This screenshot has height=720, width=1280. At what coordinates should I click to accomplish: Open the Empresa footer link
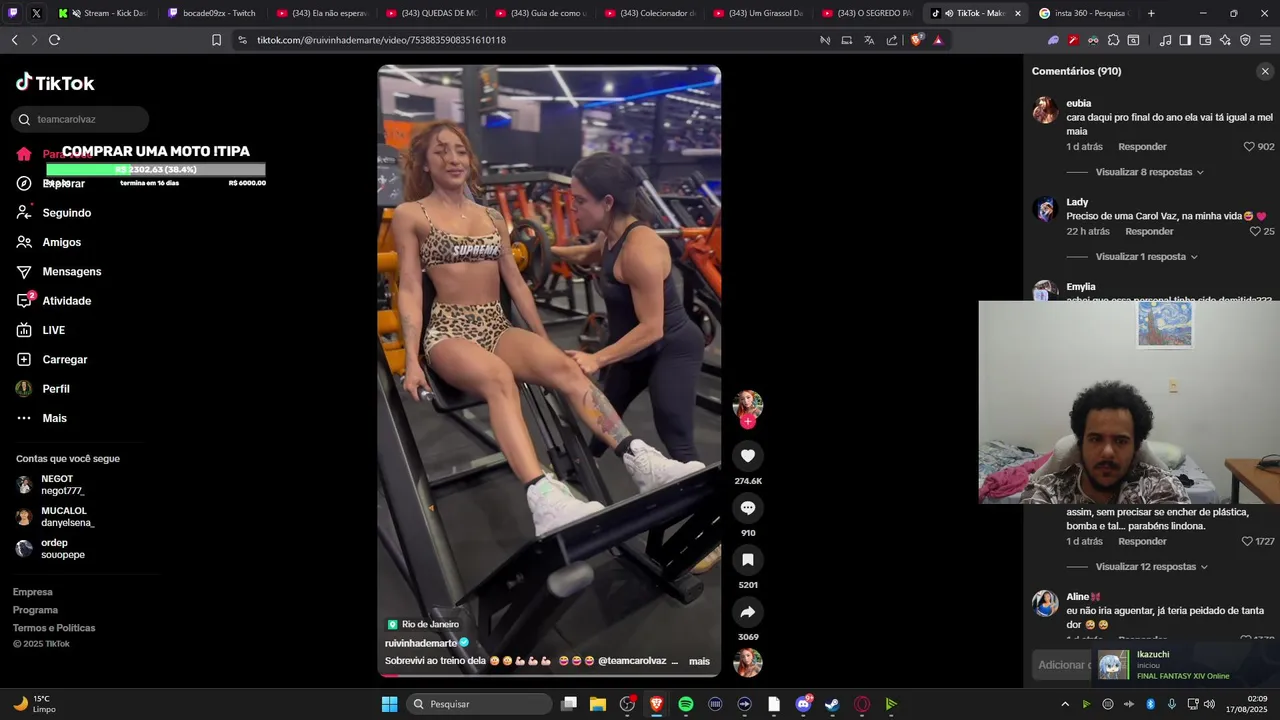pos(33,592)
